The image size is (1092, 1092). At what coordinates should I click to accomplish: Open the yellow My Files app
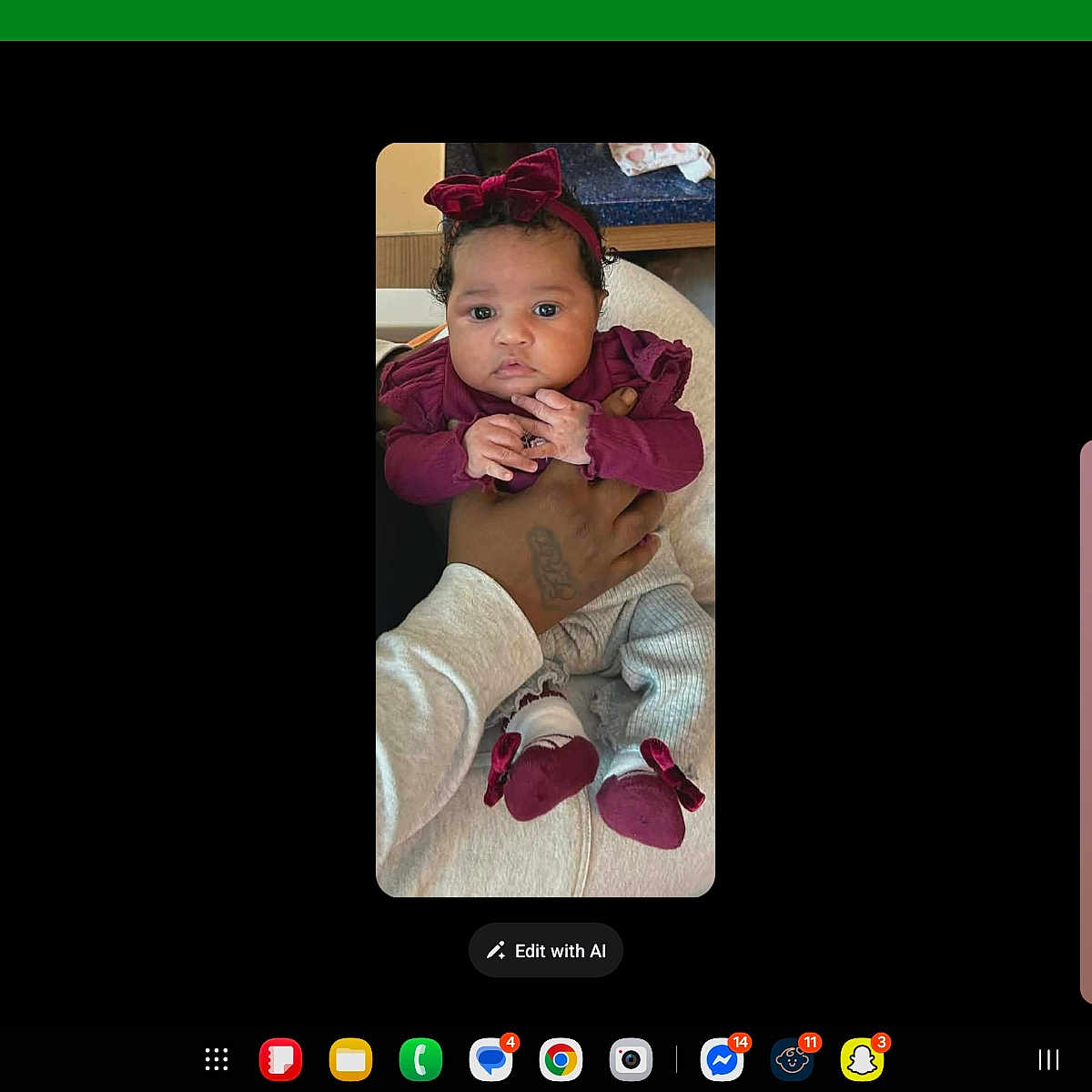point(350,1059)
